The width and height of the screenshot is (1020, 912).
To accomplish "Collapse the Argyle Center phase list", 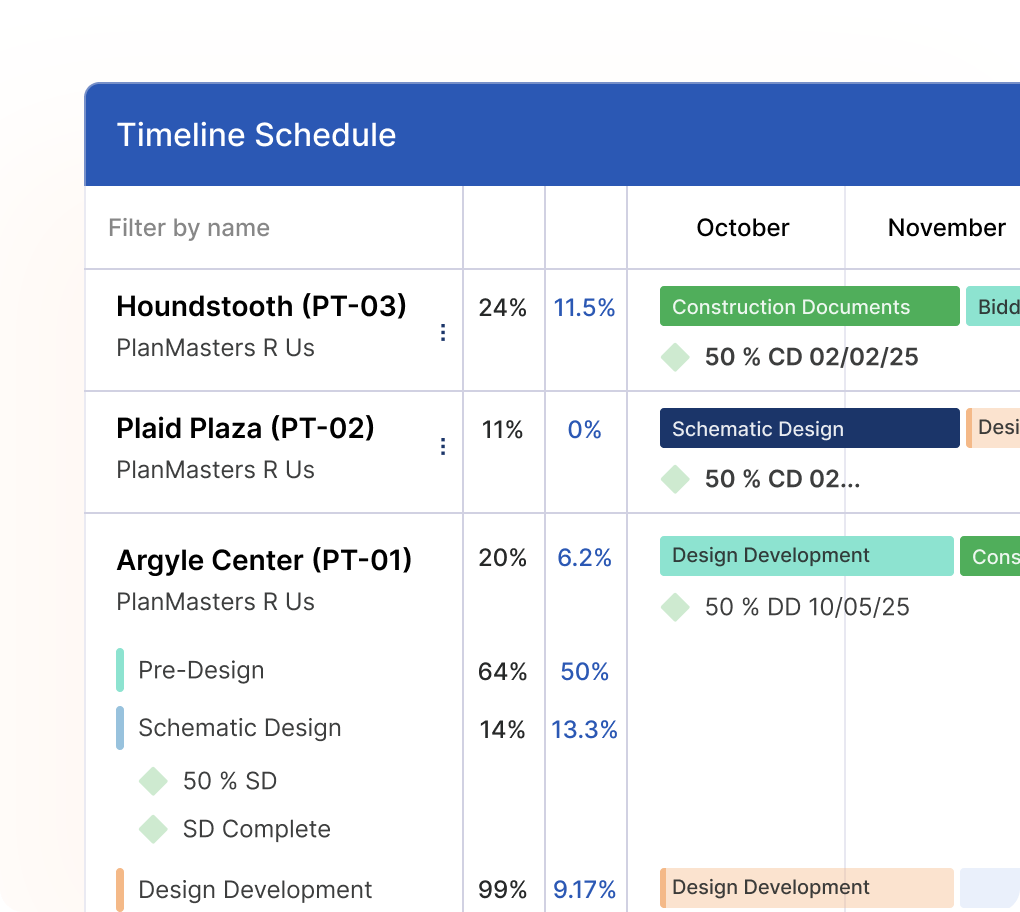I will 264,560.
